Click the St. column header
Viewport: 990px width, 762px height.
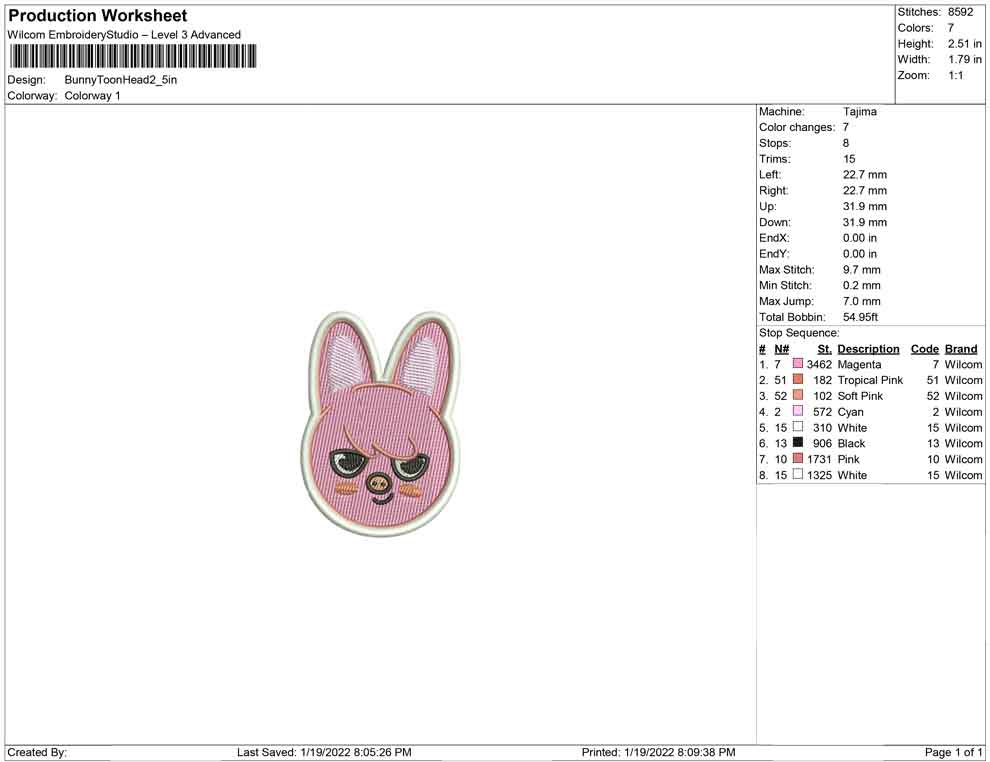point(825,349)
